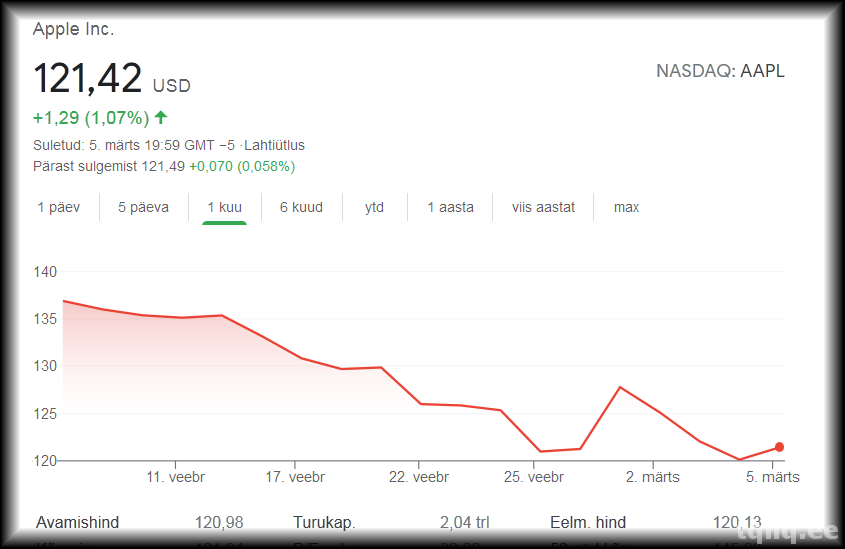Click the after-hours price "121,49"
The height and width of the screenshot is (549, 845).
163,166
